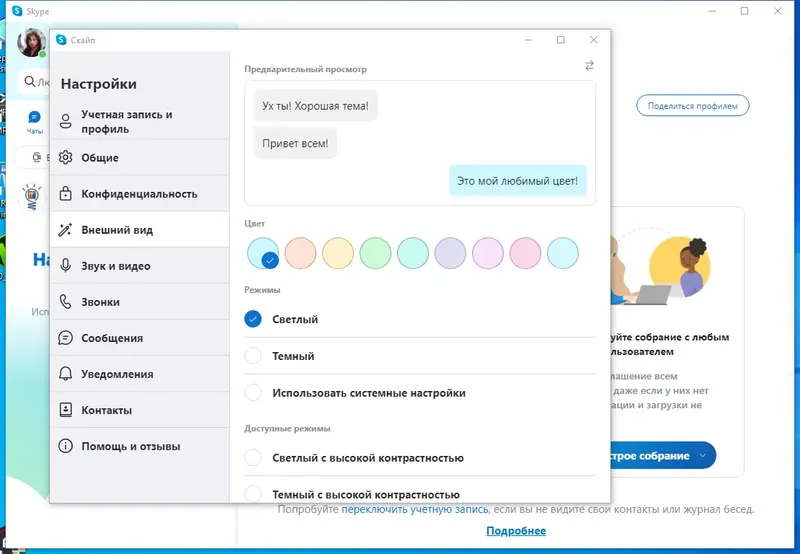This screenshot has width=800, height=554.
Task: Click the Чаты icon in main Skype window
Action: pos(34,118)
